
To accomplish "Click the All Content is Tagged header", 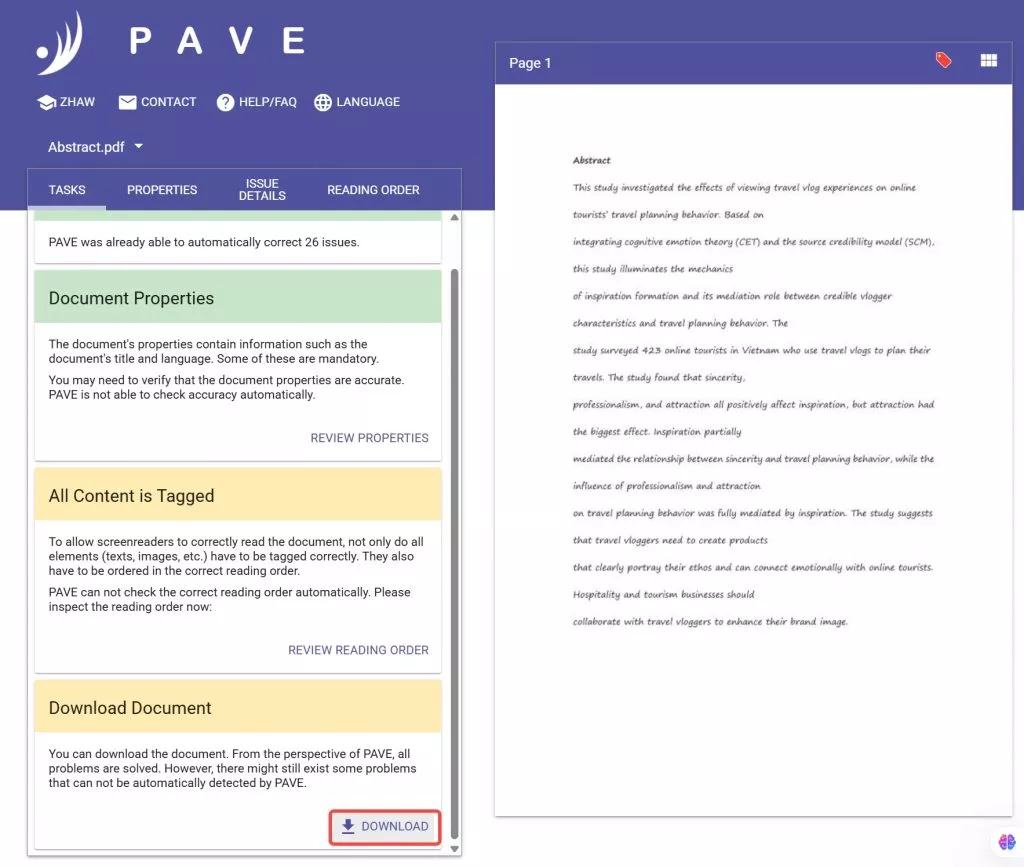I will (238, 496).
